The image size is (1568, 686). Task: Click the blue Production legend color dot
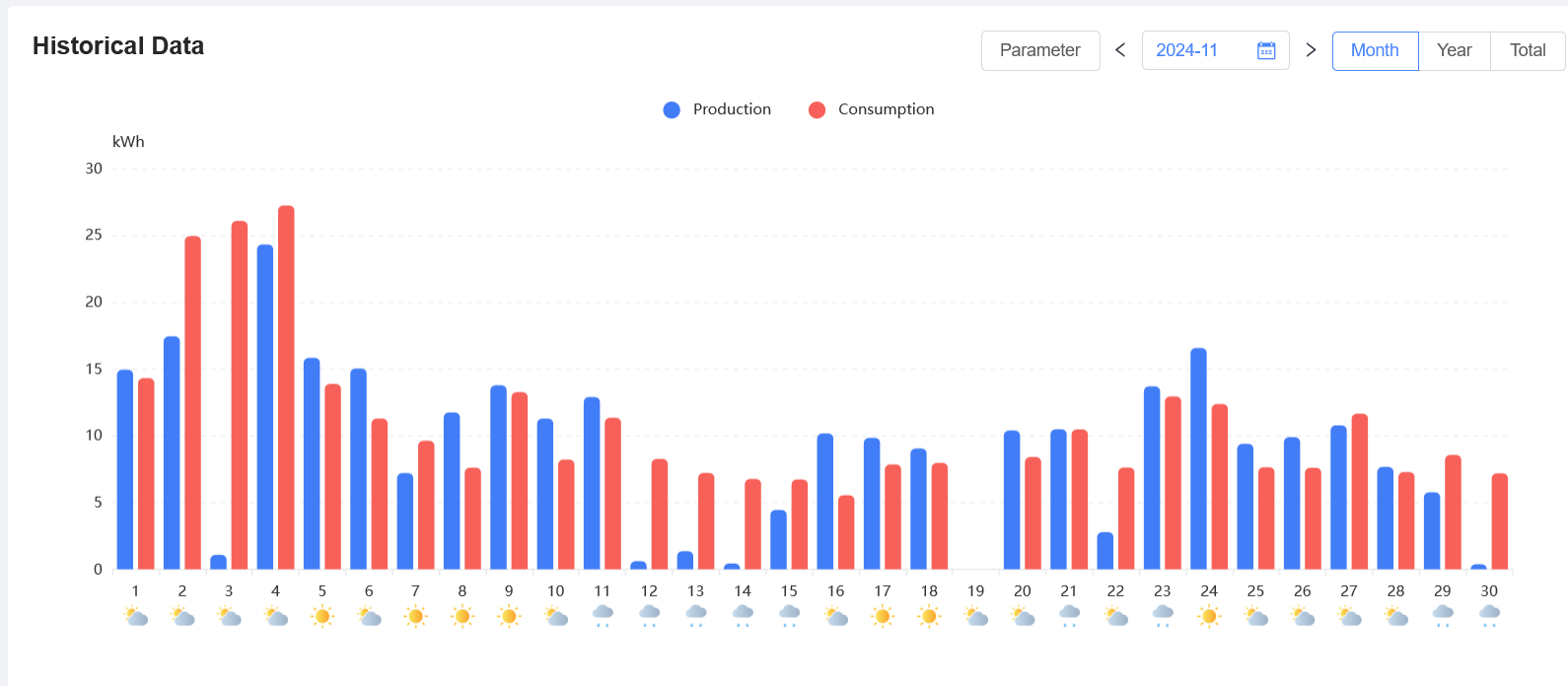[672, 109]
